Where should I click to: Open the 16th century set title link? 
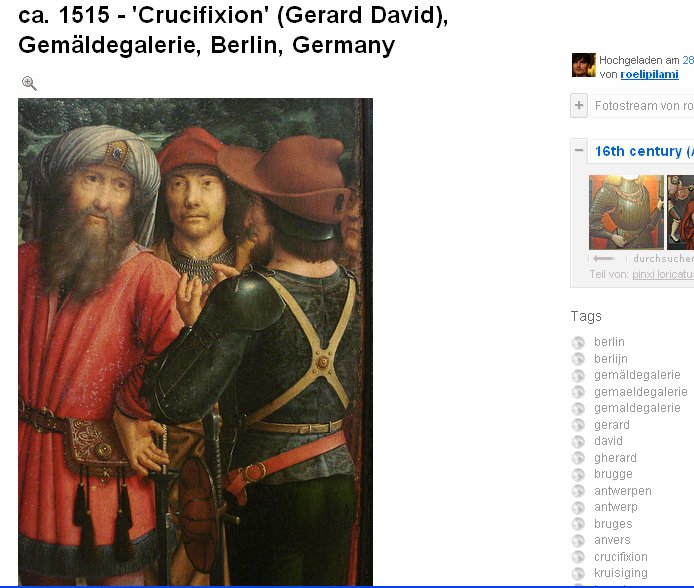click(644, 151)
